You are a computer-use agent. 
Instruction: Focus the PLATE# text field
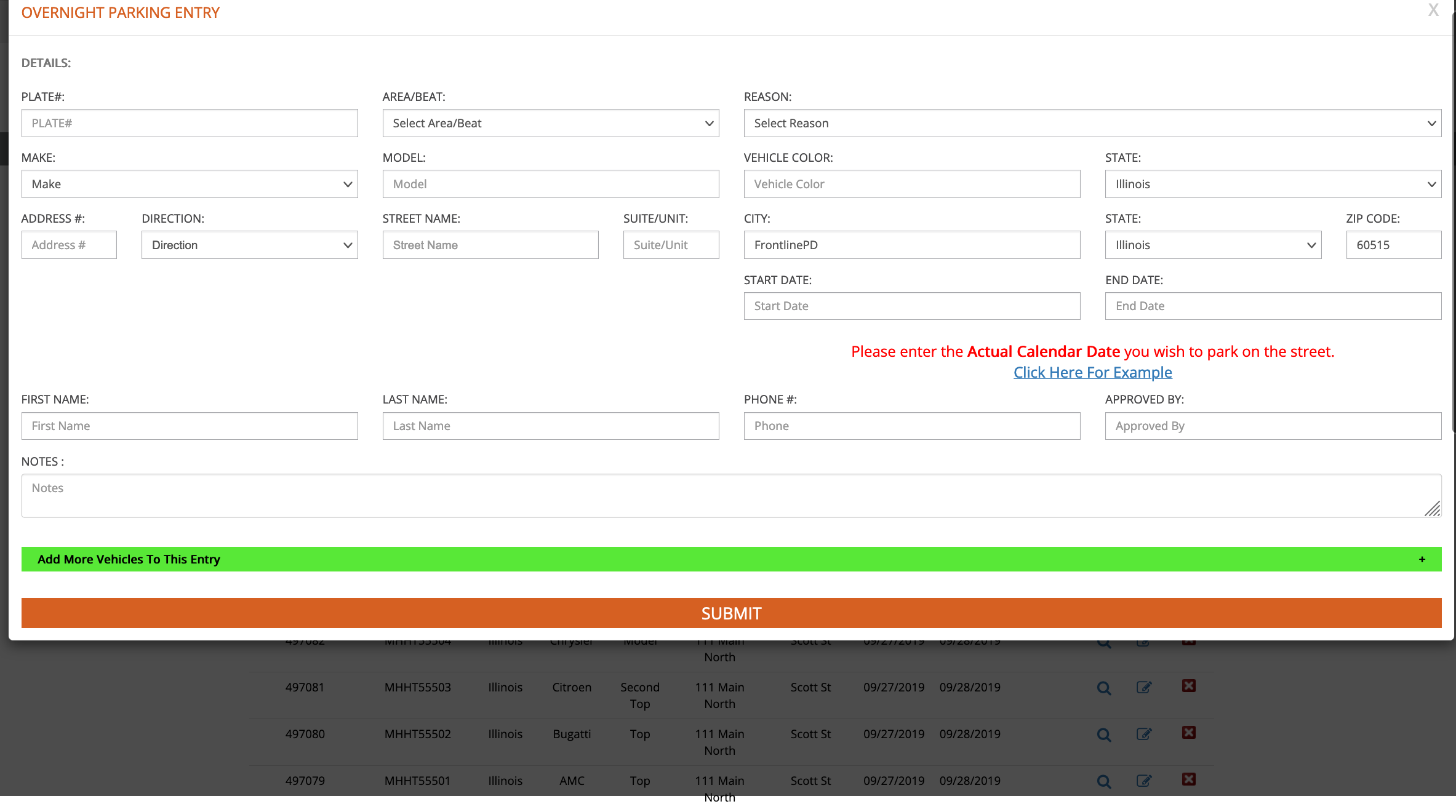[190, 123]
